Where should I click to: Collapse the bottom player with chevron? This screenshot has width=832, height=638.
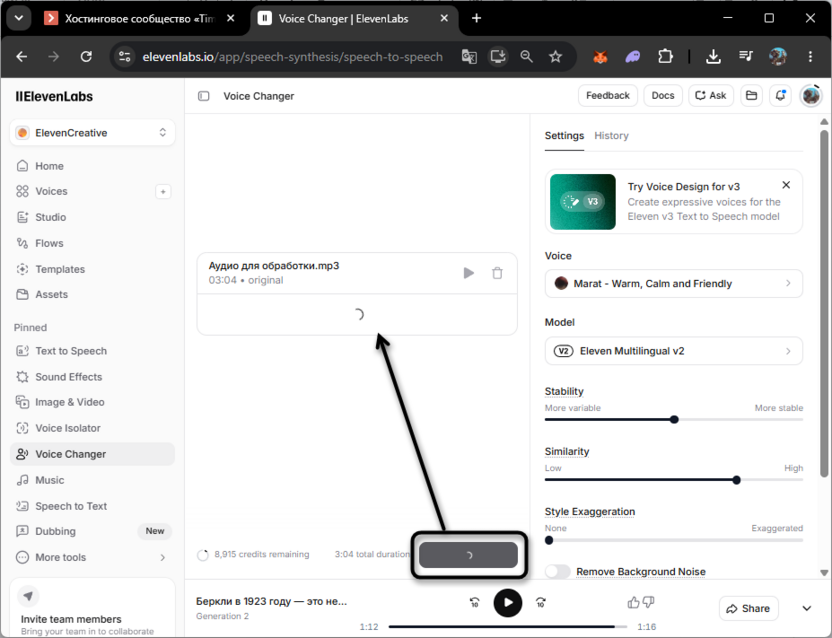click(807, 608)
